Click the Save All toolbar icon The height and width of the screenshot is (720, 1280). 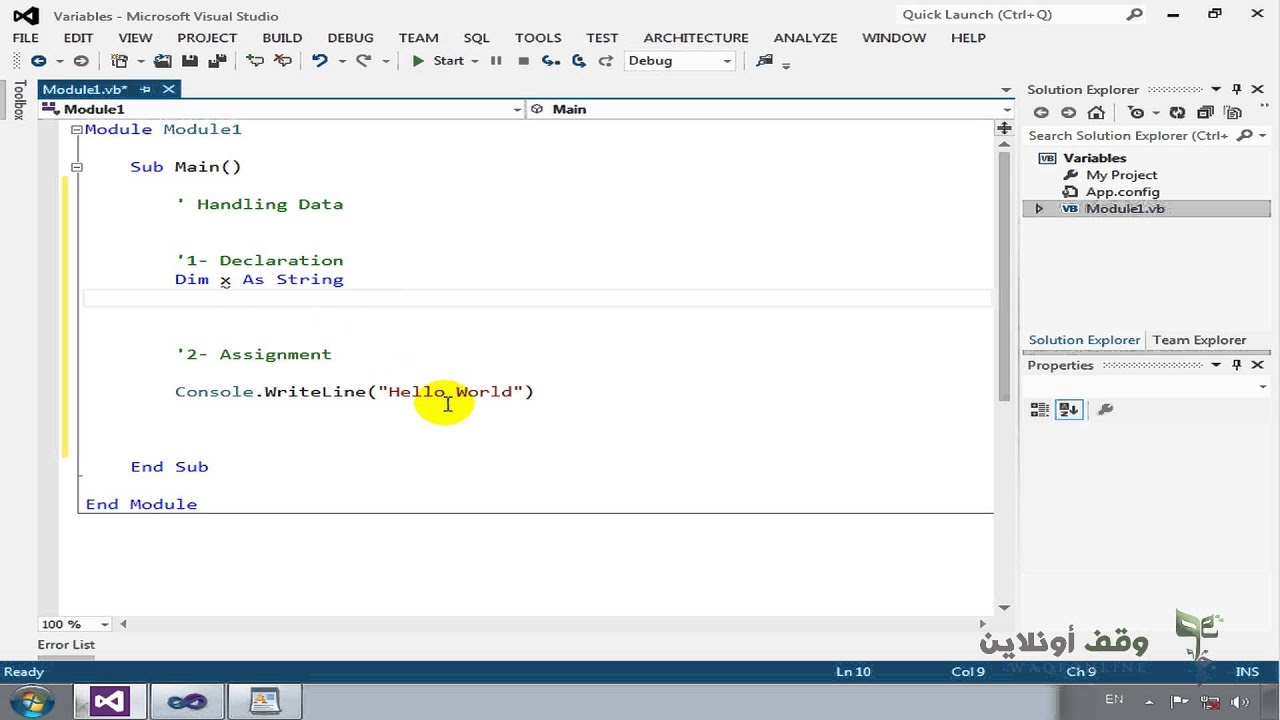pos(217,61)
